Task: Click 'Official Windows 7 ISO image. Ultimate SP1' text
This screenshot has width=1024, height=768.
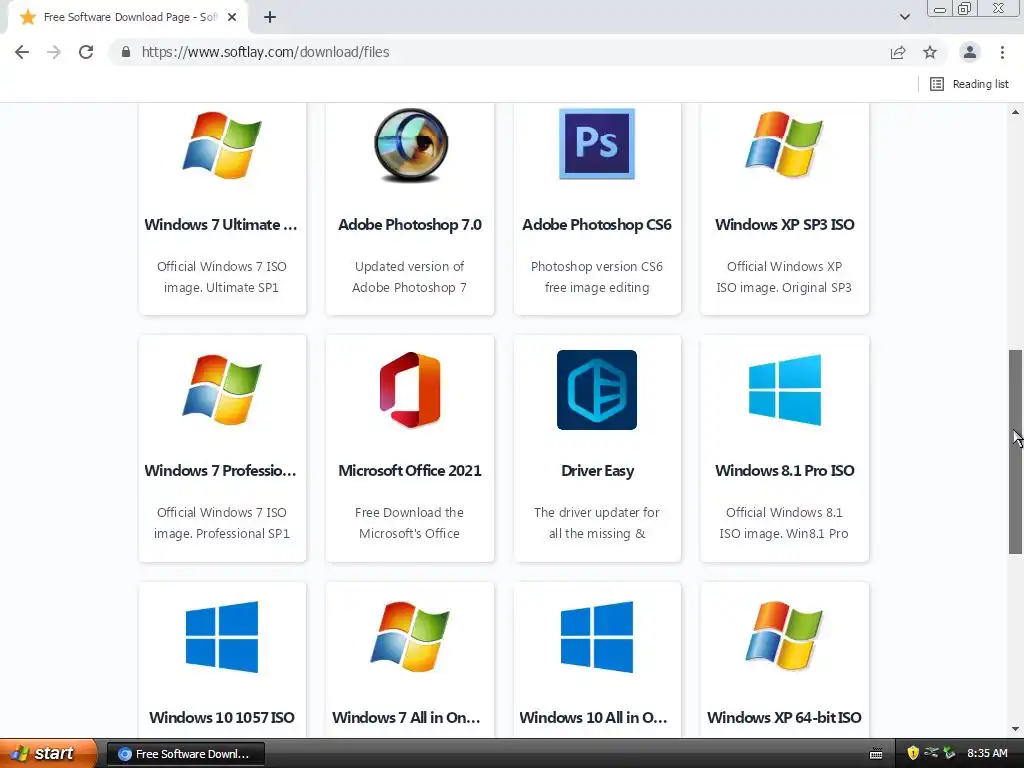Action: pos(221,277)
